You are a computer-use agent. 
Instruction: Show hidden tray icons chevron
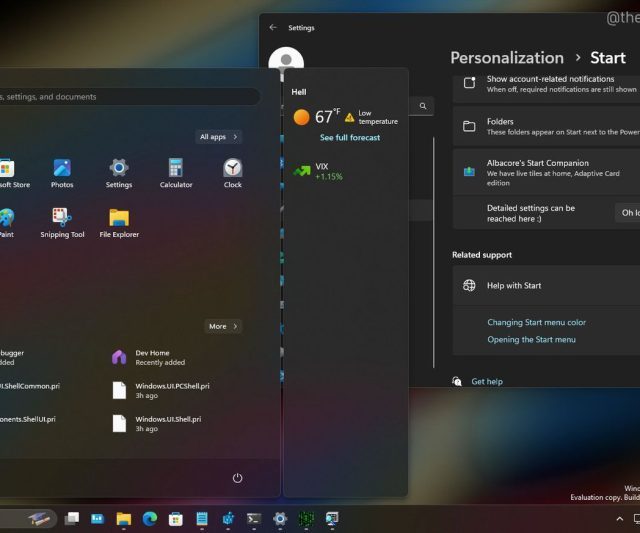point(620,519)
